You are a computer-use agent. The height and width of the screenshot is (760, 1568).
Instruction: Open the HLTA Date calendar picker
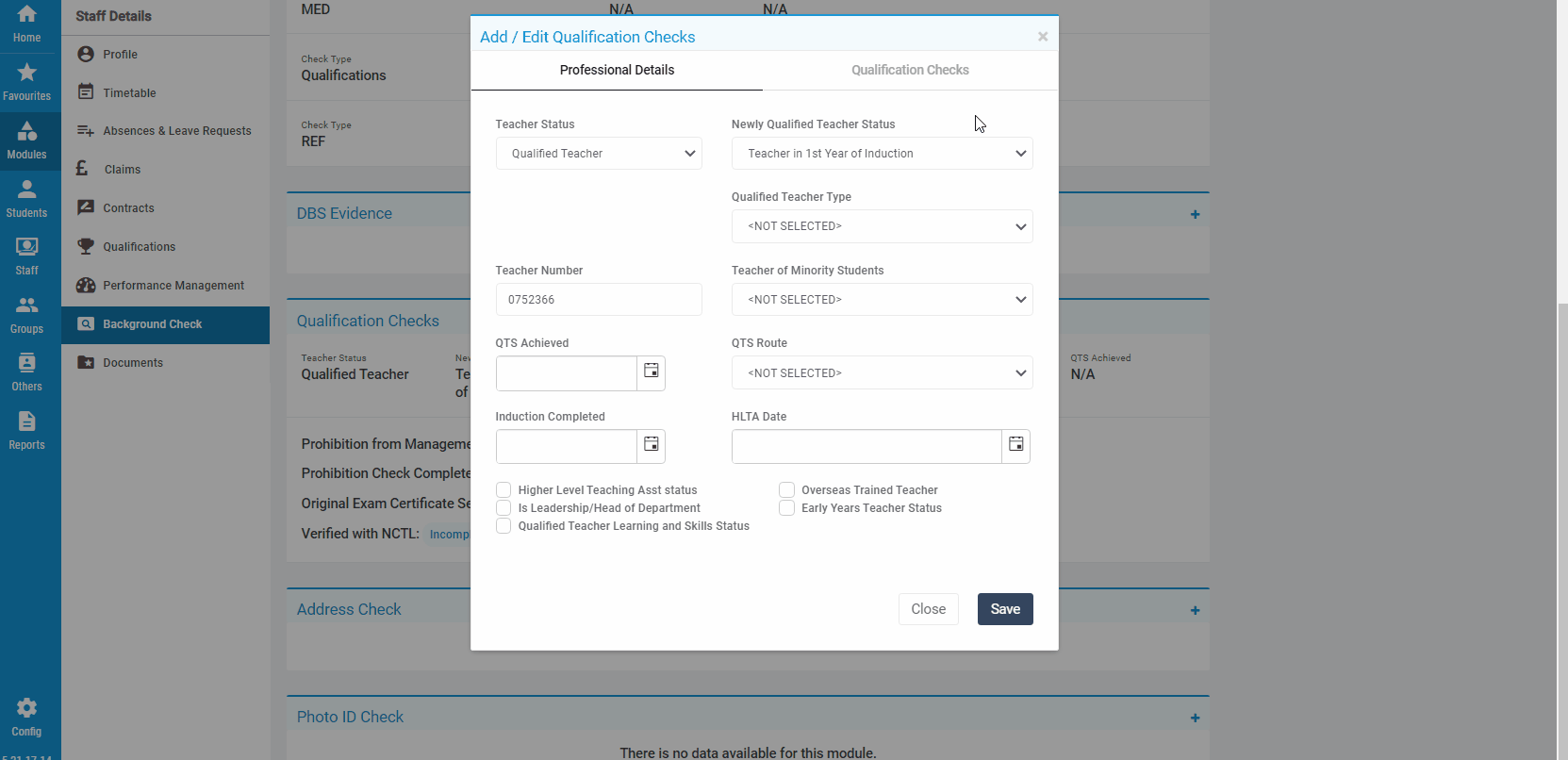coord(1015,445)
